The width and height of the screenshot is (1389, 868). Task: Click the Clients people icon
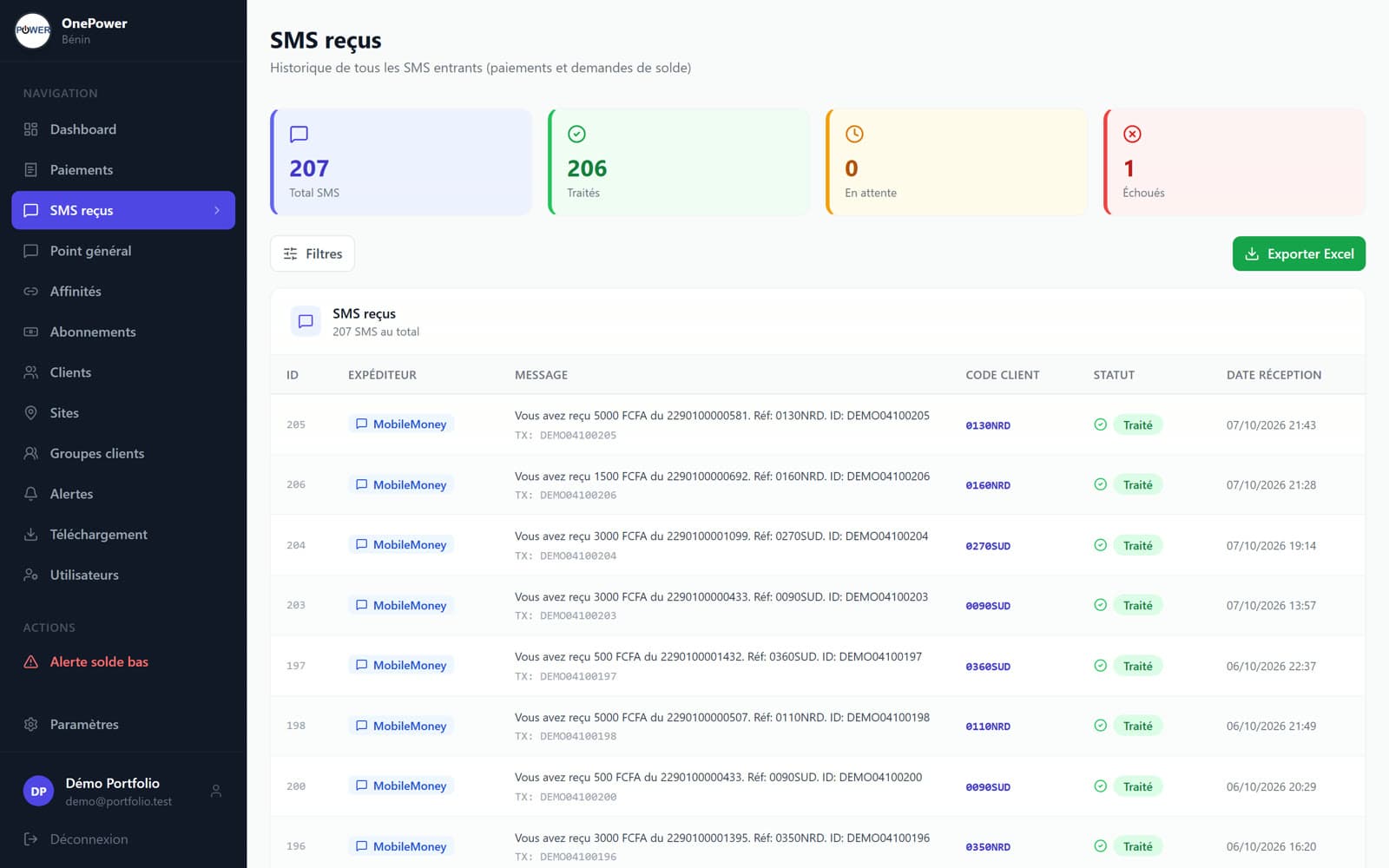point(31,372)
